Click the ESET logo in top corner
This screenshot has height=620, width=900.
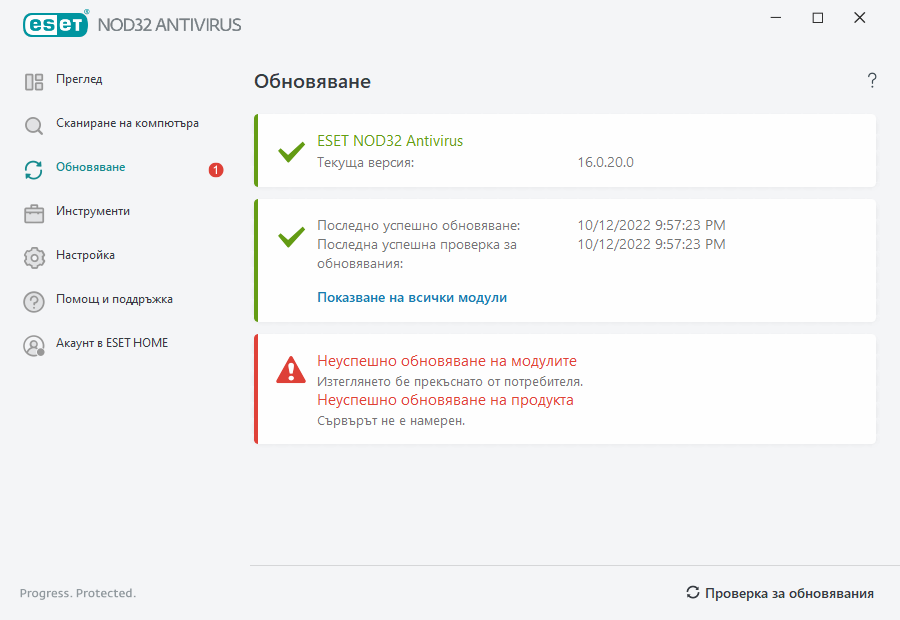pyautogui.click(x=55, y=24)
